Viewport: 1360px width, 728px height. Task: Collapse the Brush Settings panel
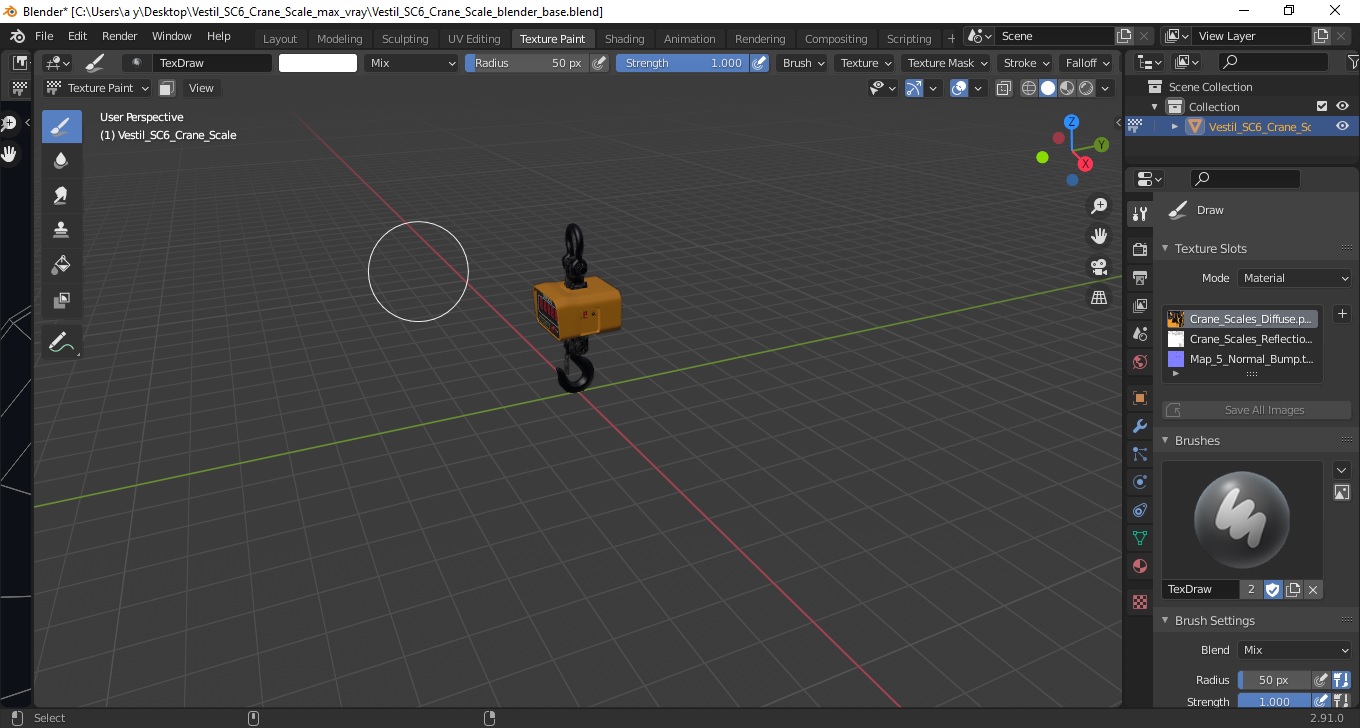1164,620
